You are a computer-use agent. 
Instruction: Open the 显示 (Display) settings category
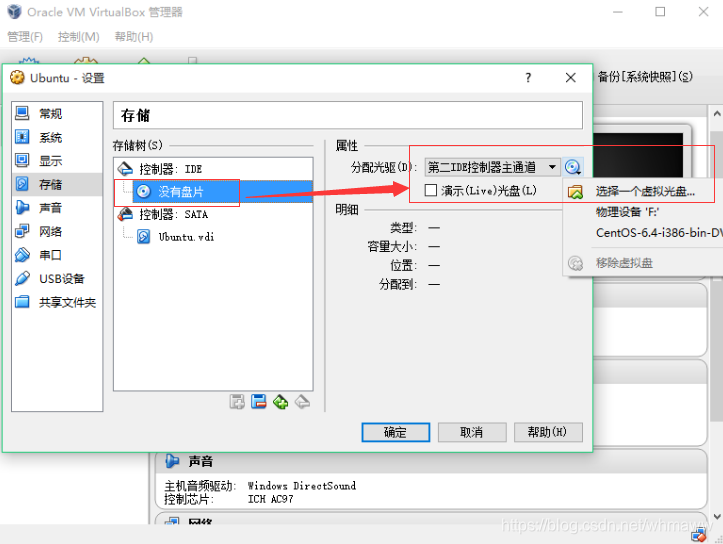[57, 161]
